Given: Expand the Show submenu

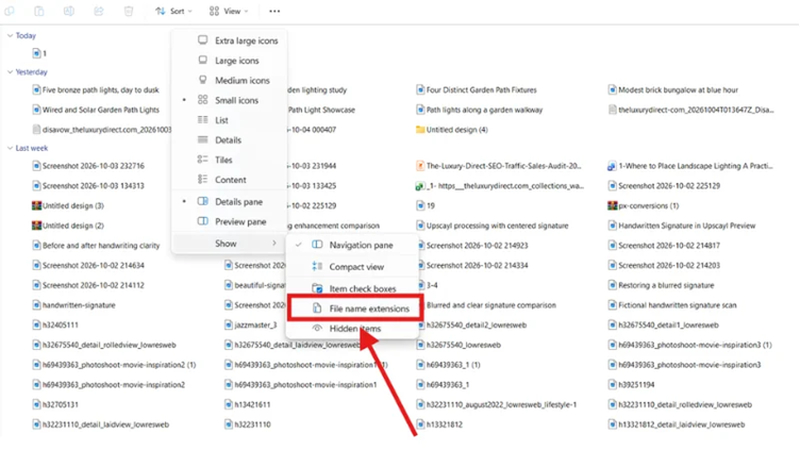Looking at the screenshot, I should click(x=230, y=244).
